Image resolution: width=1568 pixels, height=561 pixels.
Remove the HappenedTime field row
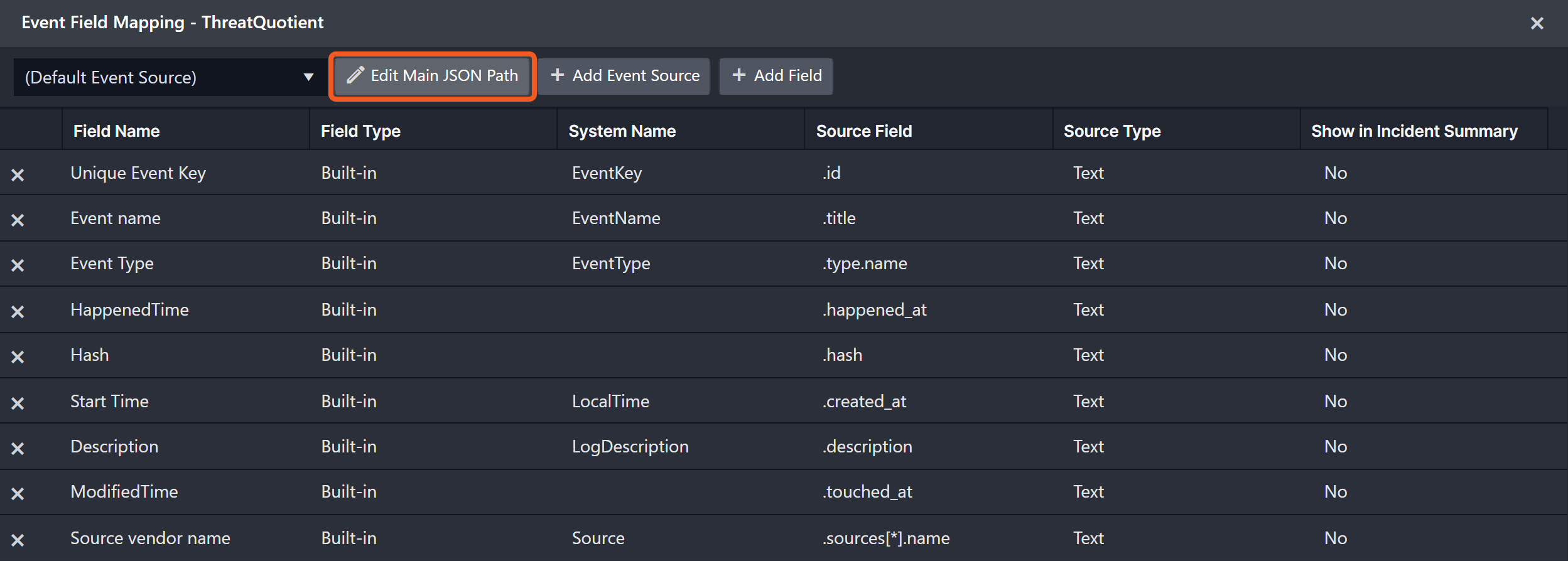(18, 311)
